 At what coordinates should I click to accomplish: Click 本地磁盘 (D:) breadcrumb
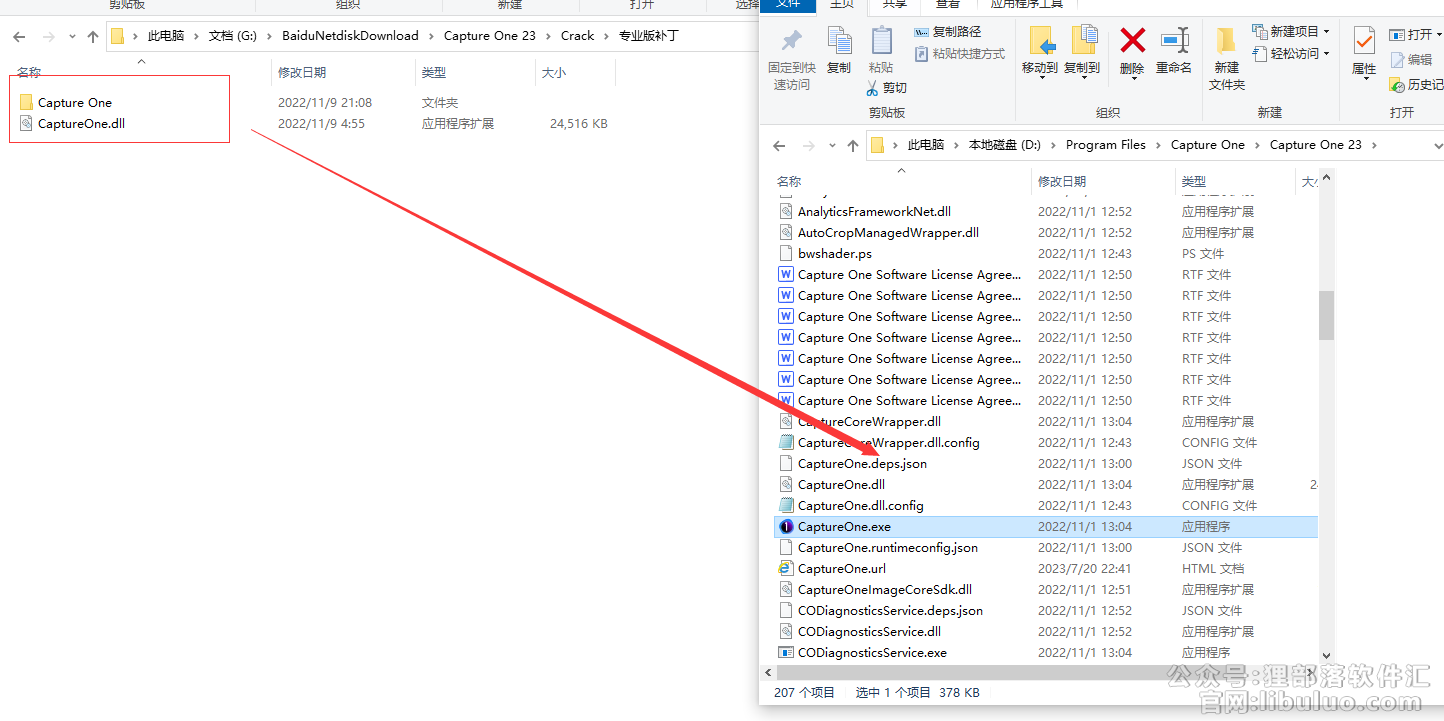[x=1004, y=145]
